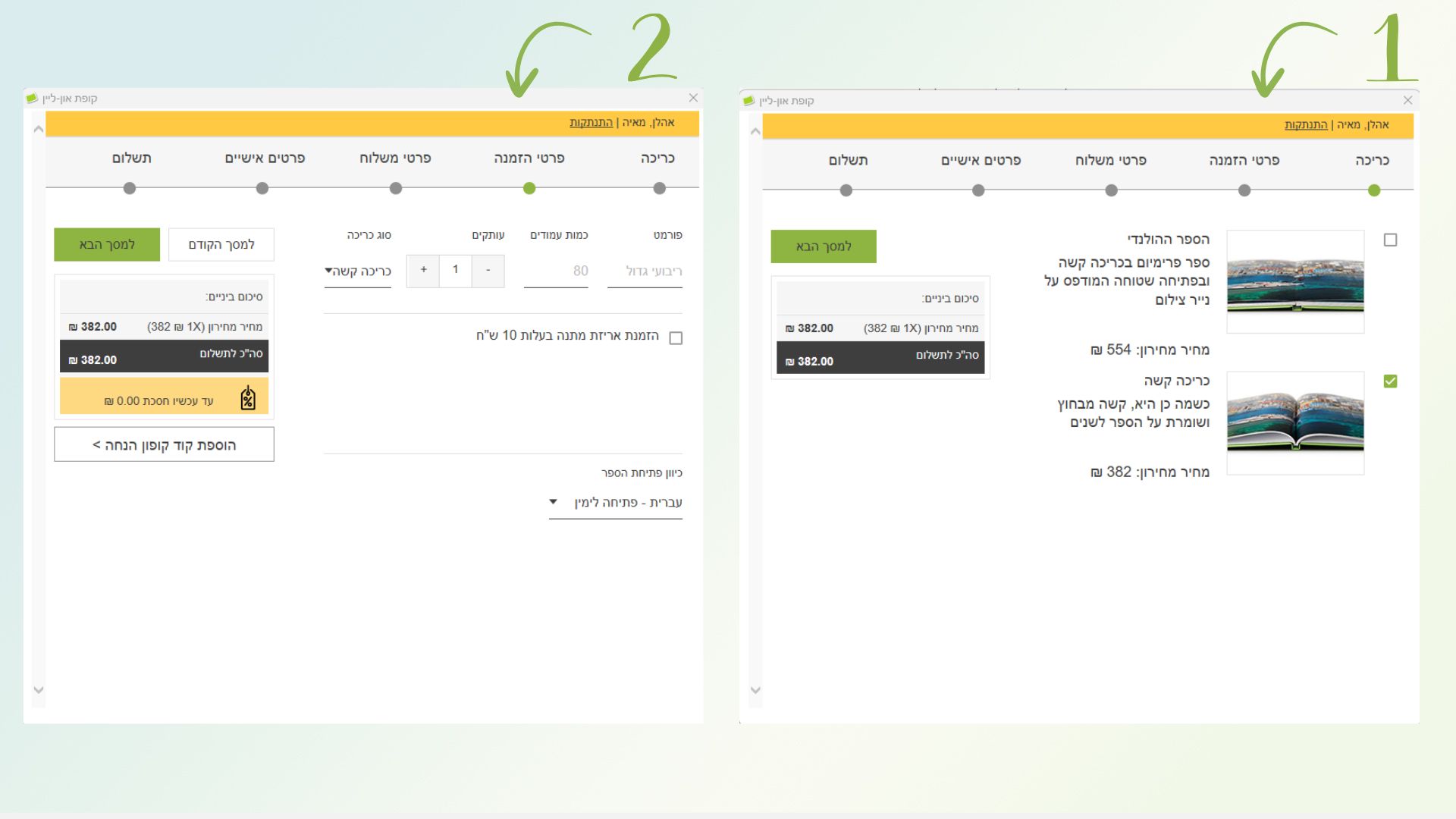Click plus button to increase copies
Screen dimensions: 1456x819
[423, 270]
